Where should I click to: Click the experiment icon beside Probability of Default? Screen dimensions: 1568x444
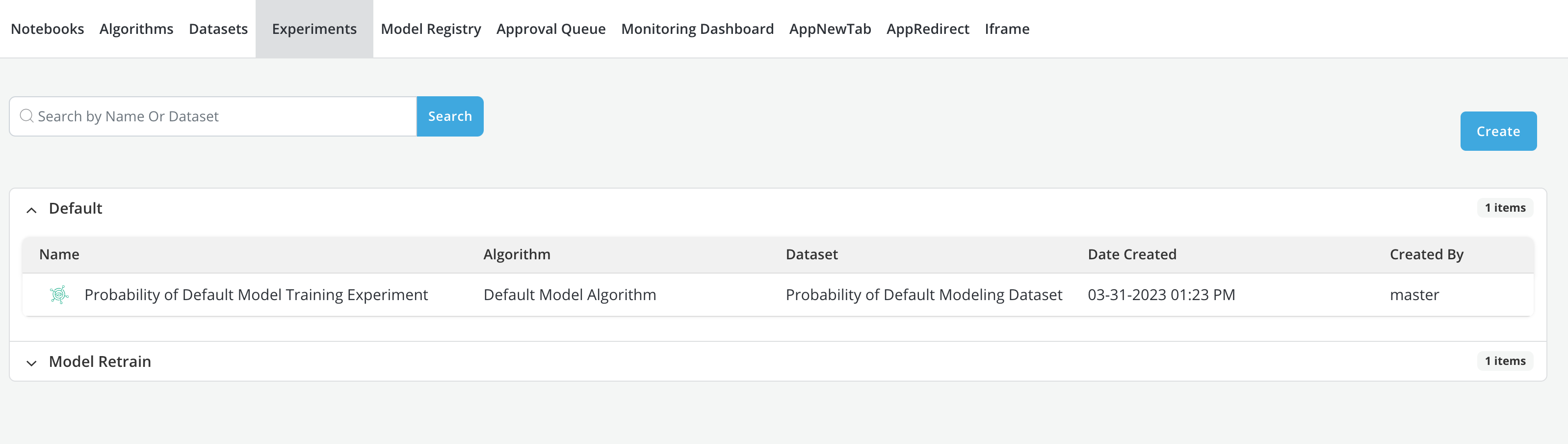point(59,295)
